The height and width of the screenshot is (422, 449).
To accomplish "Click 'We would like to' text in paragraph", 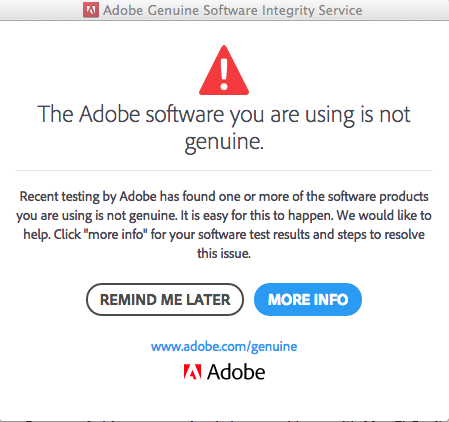I will pos(384,215).
